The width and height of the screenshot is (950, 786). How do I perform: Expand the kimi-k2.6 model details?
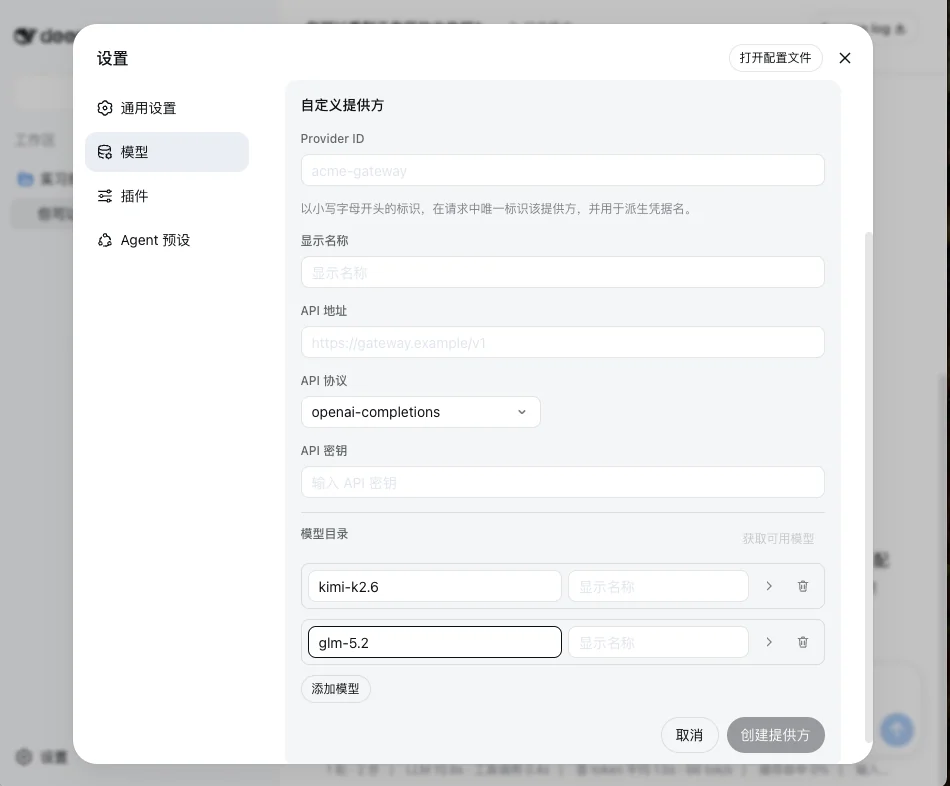pyautogui.click(x=769, y=586)
